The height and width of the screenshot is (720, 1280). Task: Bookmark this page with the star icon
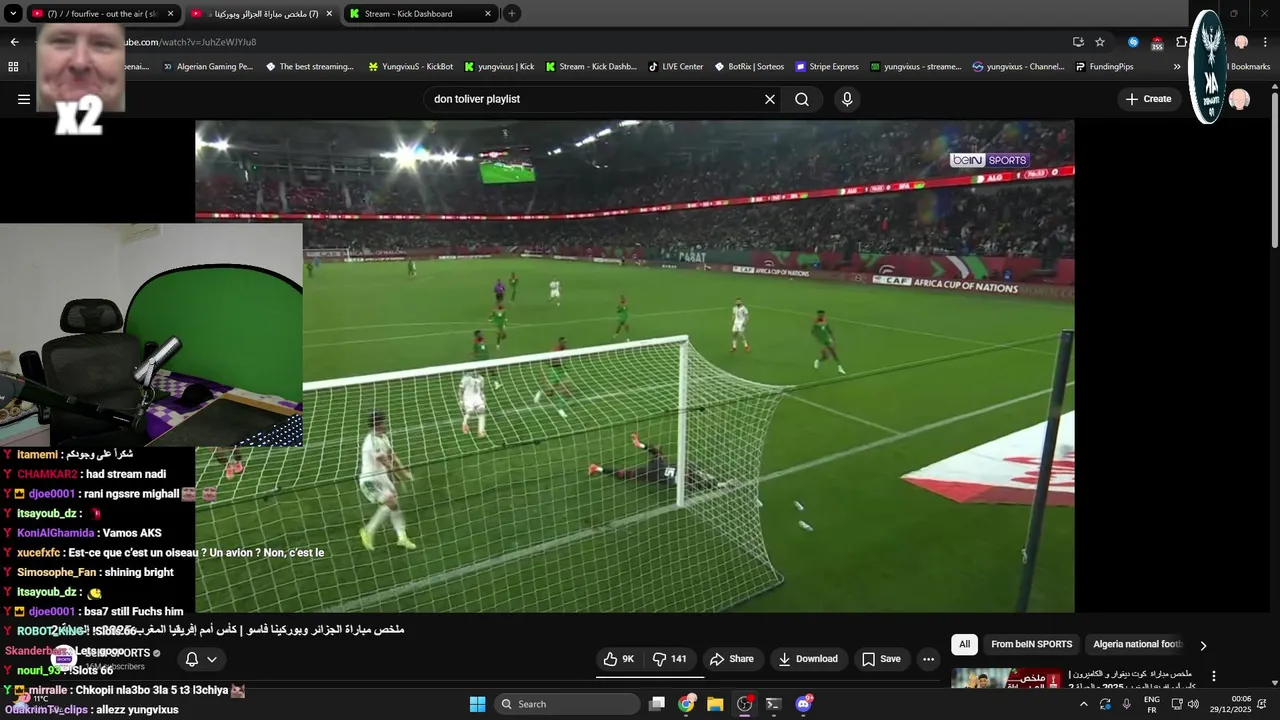tap(1100, 42)
